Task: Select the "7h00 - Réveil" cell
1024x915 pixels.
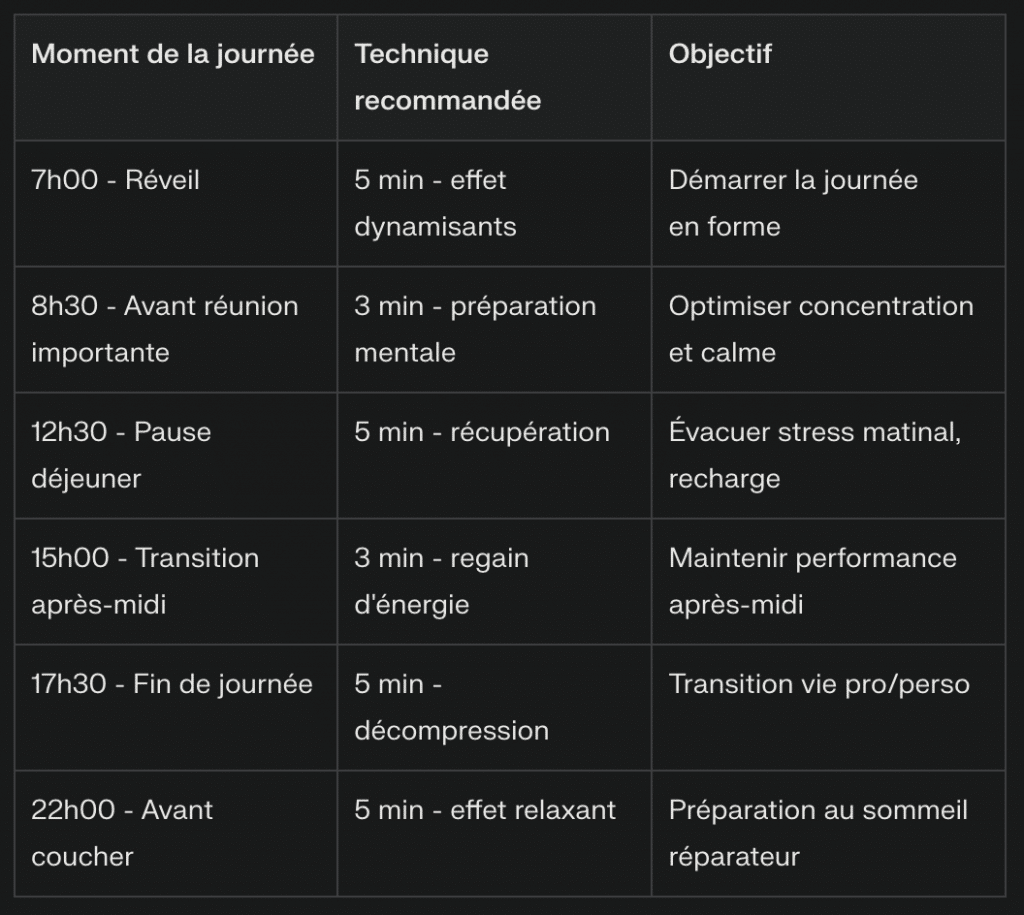Action: pos(116,180)
